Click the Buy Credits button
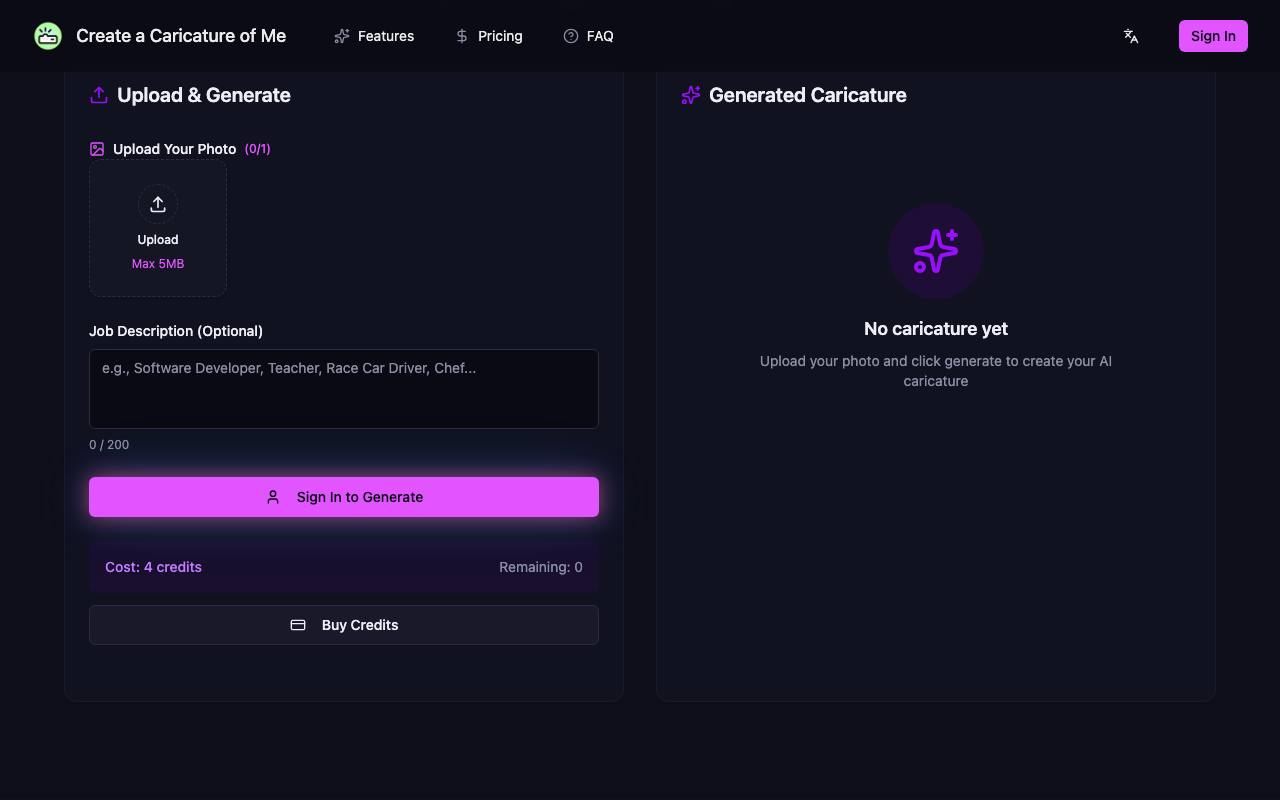The image size is (1280, 800). [x=344, y=625]
